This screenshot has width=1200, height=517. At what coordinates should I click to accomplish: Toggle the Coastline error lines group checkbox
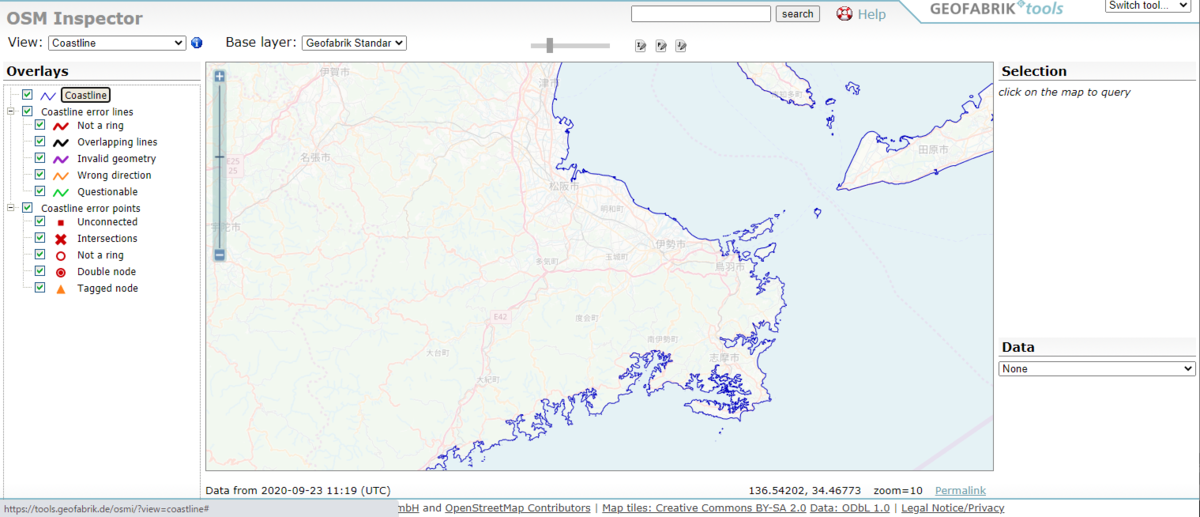pos(28,111)
